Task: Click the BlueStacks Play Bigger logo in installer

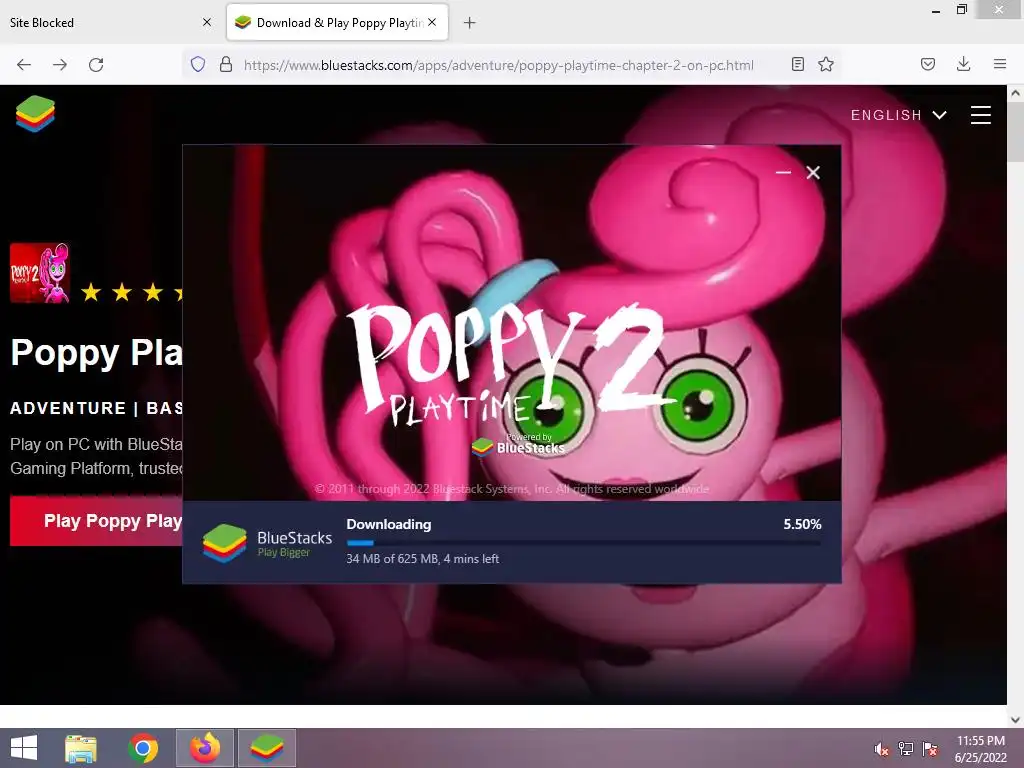Action: coord(267,543)
